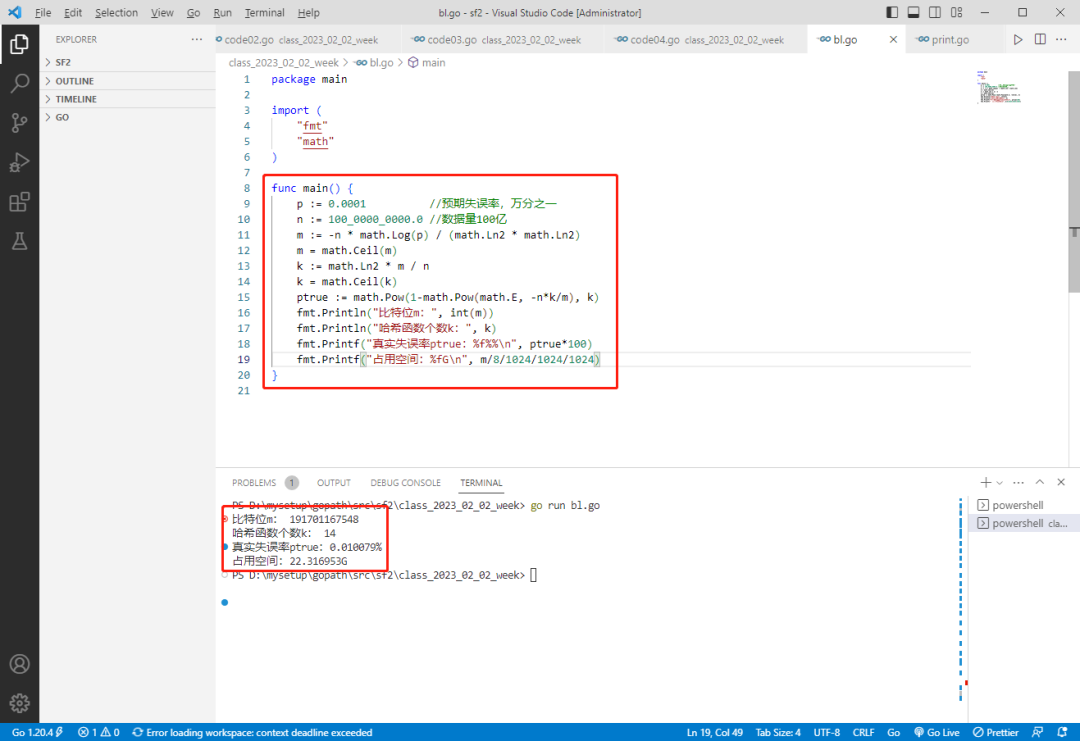Expand the TIMELINE section

(x=127, y=98)
